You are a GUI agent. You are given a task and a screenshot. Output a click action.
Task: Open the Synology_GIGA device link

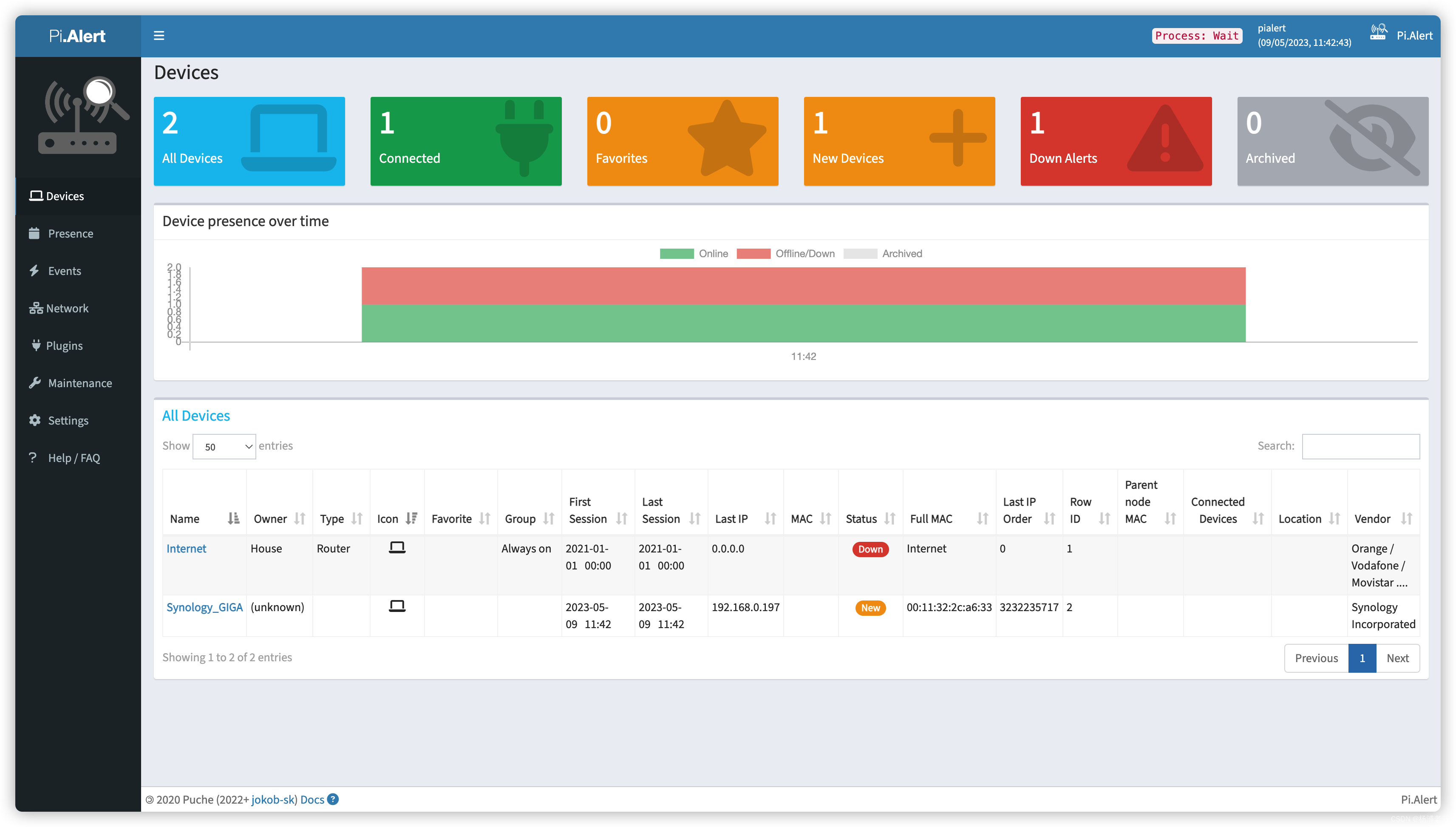click(x=204, y=606)
